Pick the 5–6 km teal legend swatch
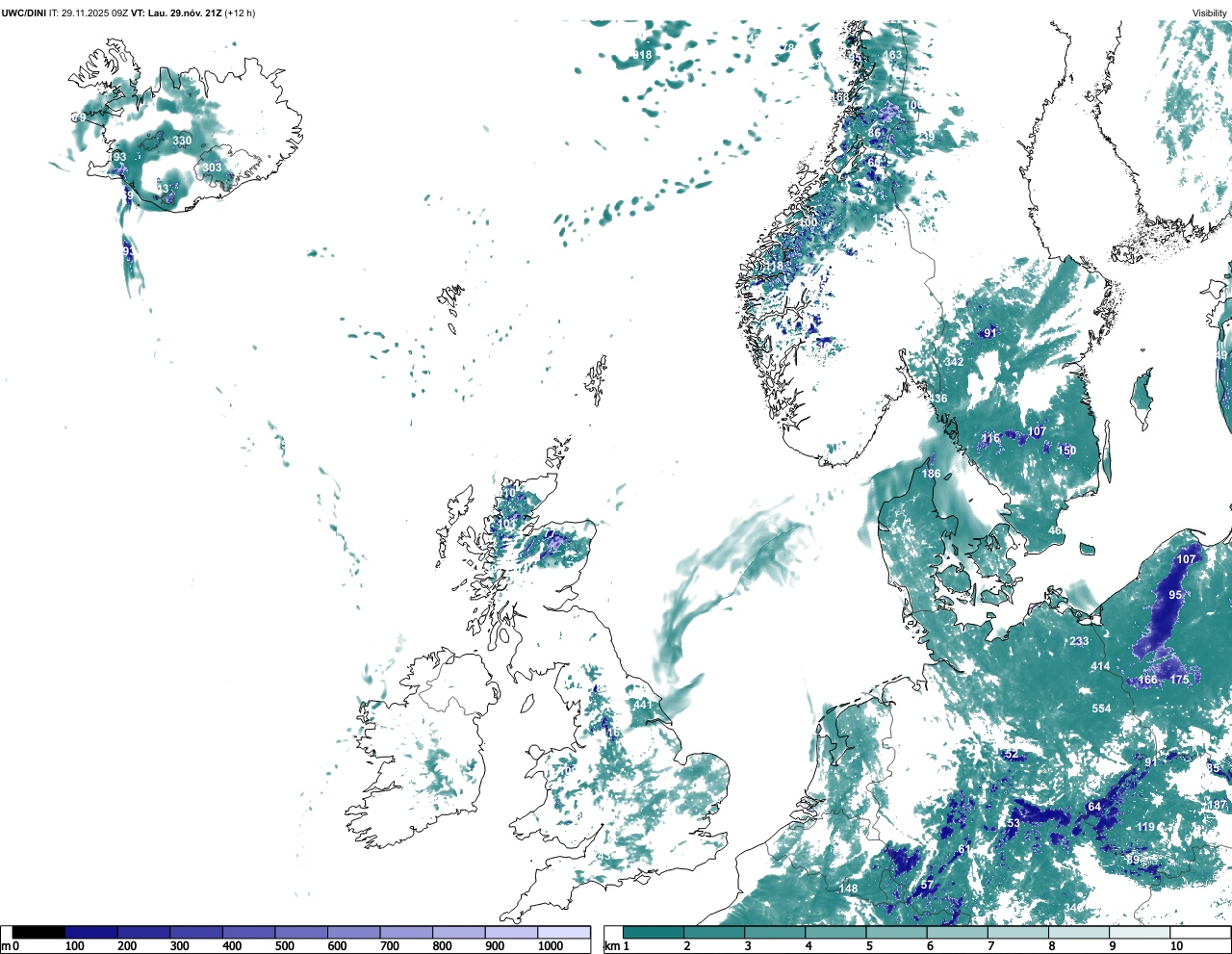This screenshot has height=954, width=1232. (897, 932)
